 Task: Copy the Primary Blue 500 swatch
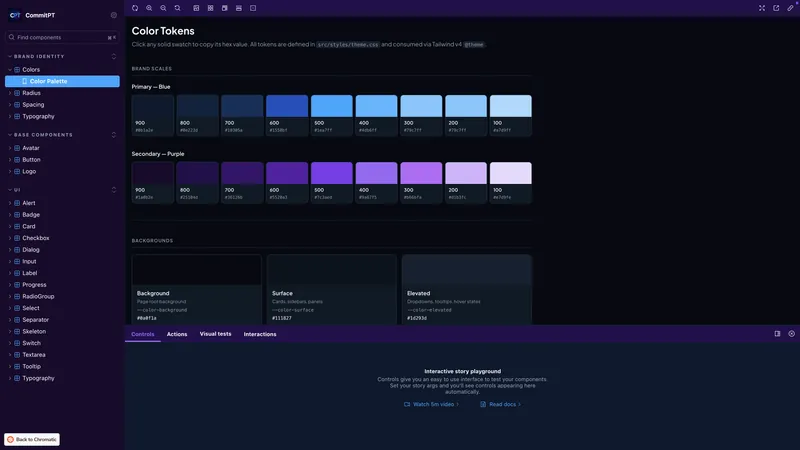coord(332,115)
